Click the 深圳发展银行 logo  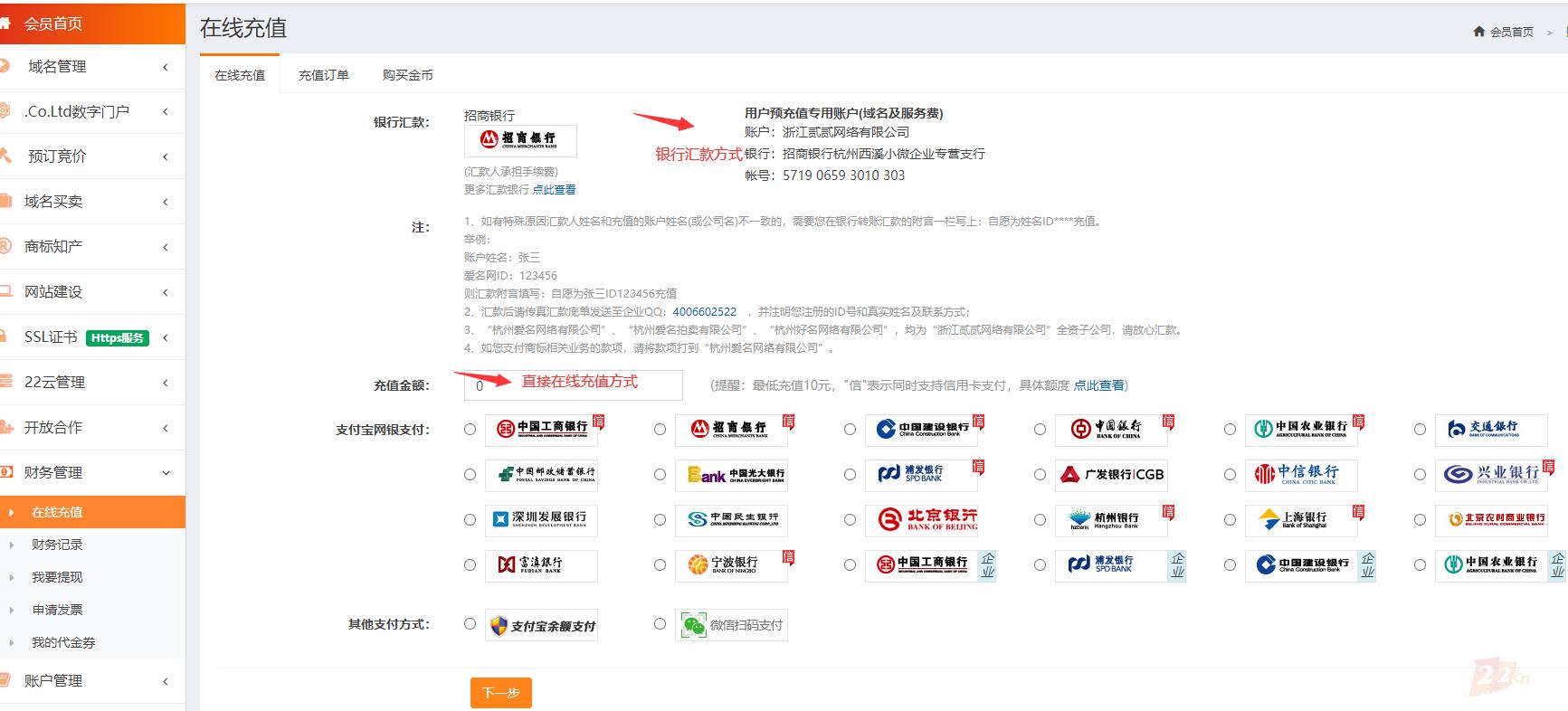click(x=541, y=520)
